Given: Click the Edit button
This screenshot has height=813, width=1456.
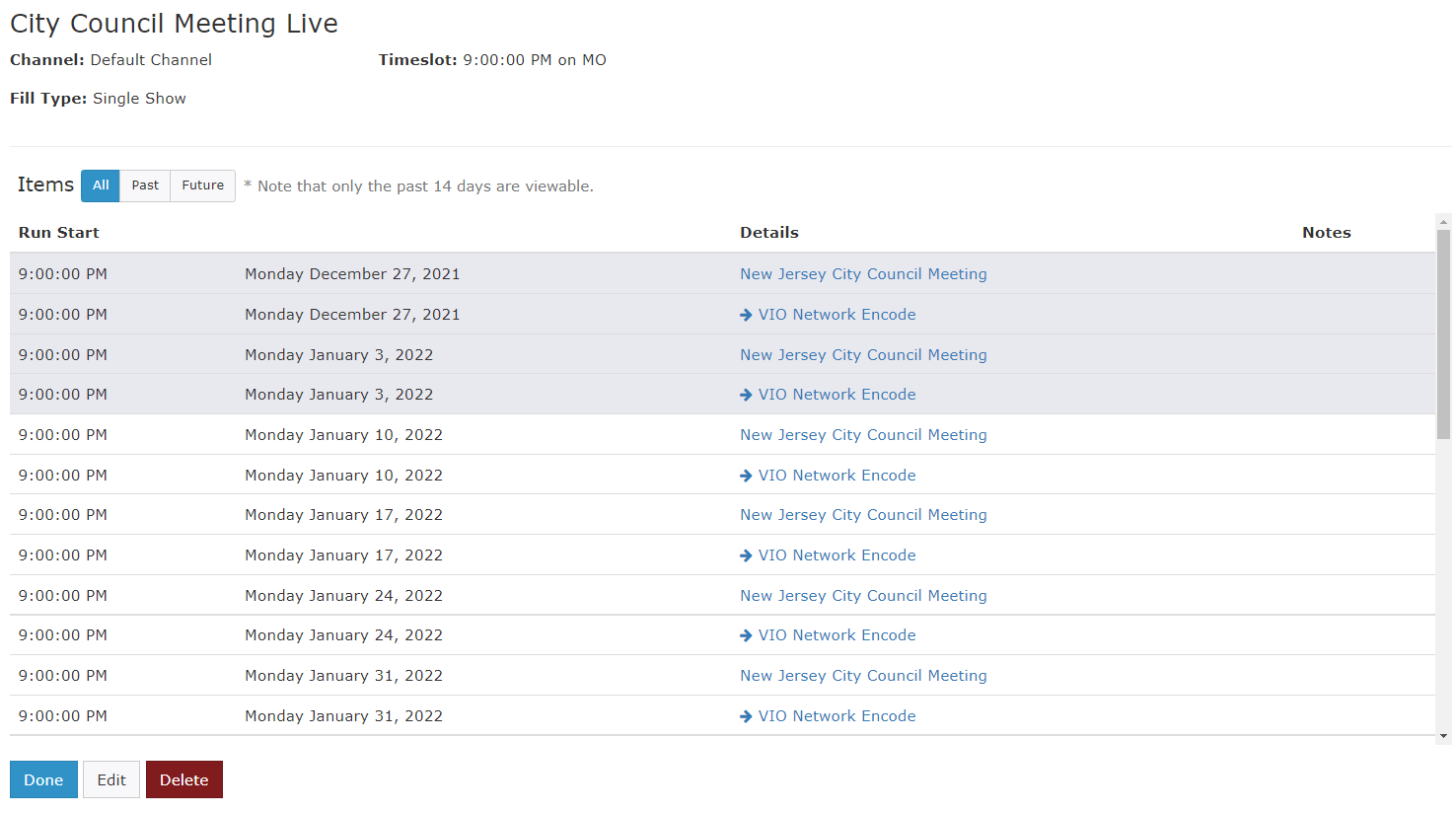Looking at the screenshot, I should click(x=111, y=779).
